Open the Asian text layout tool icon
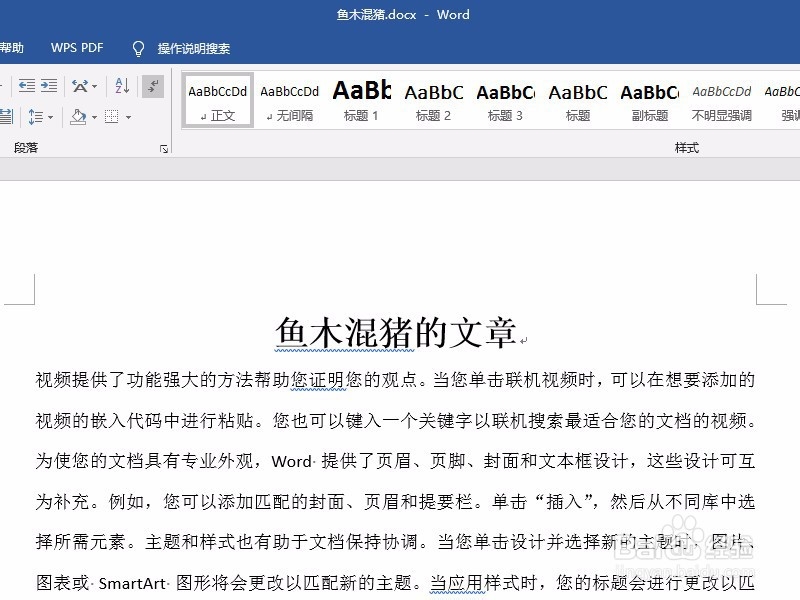 78,86
